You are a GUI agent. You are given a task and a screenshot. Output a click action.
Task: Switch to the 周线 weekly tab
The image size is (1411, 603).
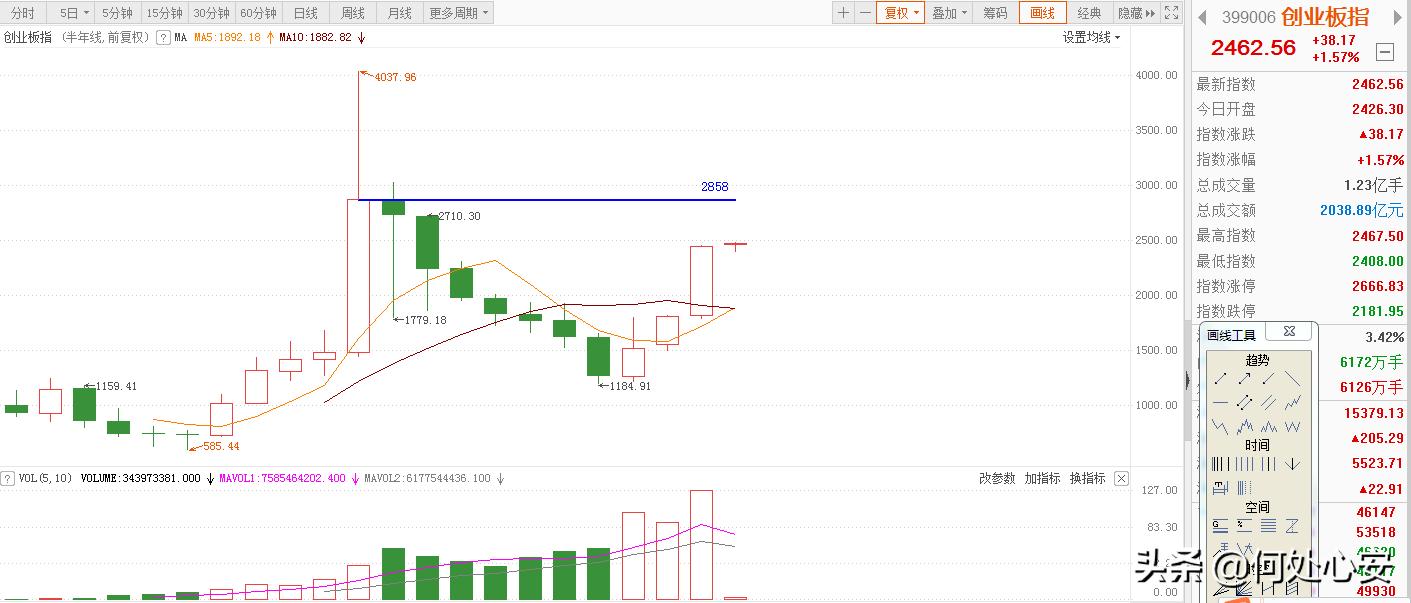pyautogui.click(x=352, y=13)
